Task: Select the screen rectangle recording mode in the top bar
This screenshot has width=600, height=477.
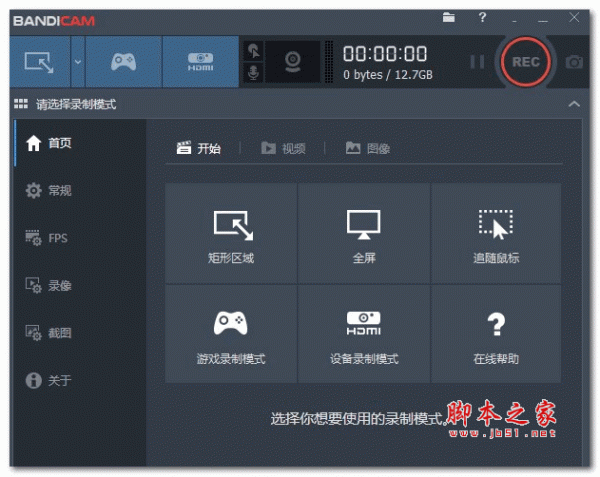Action: (40, 62)
